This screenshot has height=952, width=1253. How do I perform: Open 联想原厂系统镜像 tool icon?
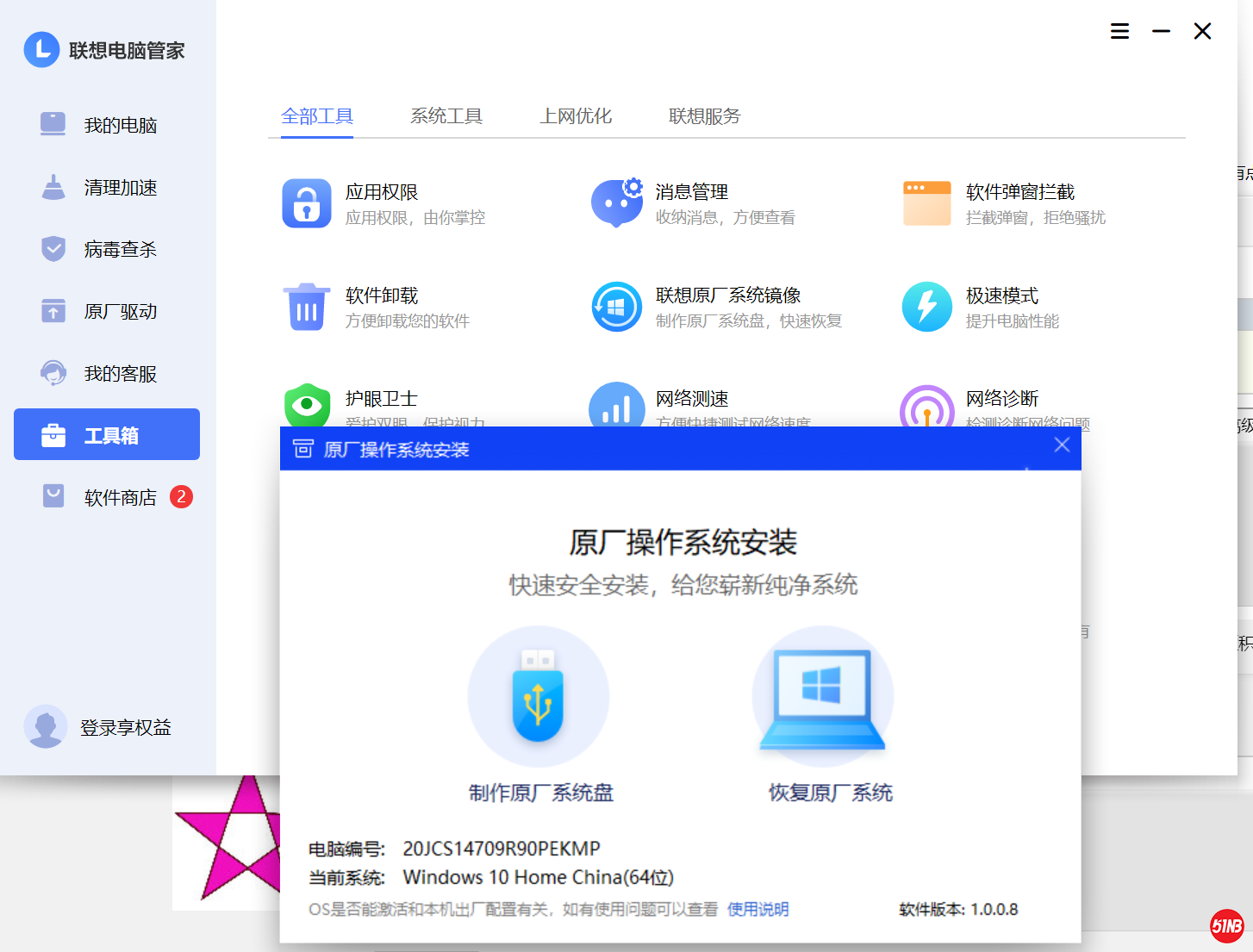click(x=616, y=307)
